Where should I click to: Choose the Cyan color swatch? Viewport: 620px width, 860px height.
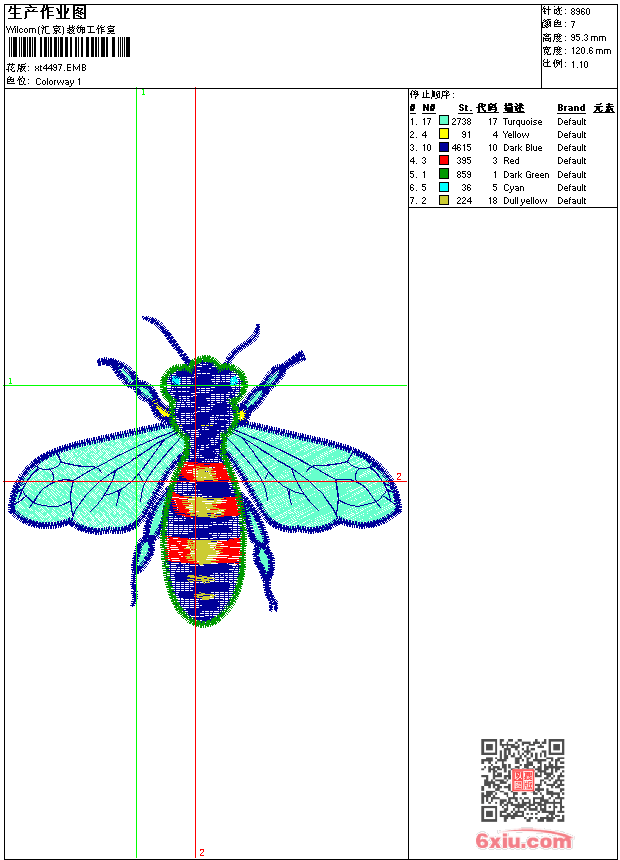(444, 187)
